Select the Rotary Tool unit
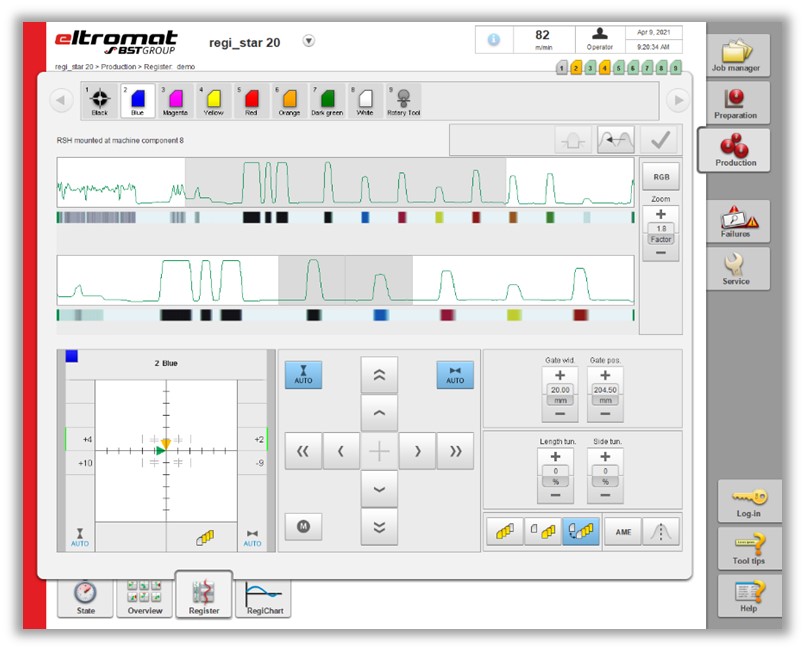 coord(404,101)
